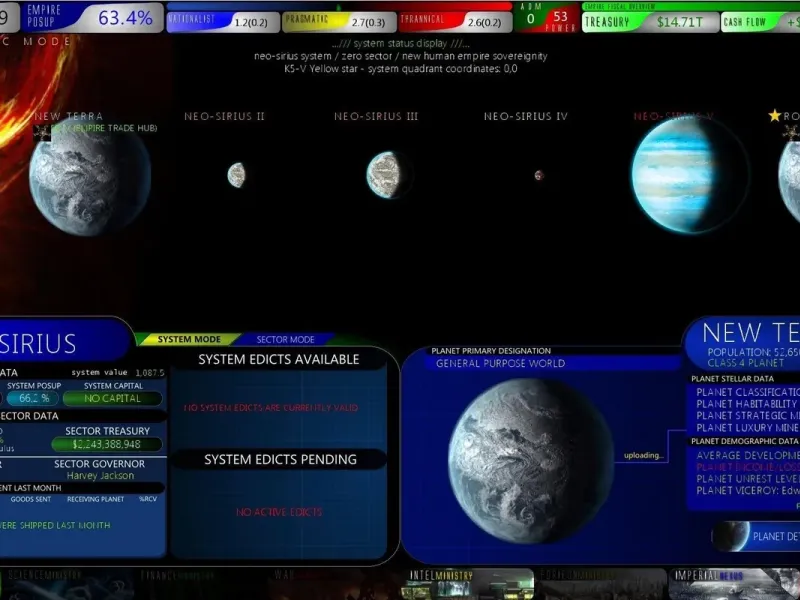Click the 'Planet Primary Designation' label

tap(491, 351)
